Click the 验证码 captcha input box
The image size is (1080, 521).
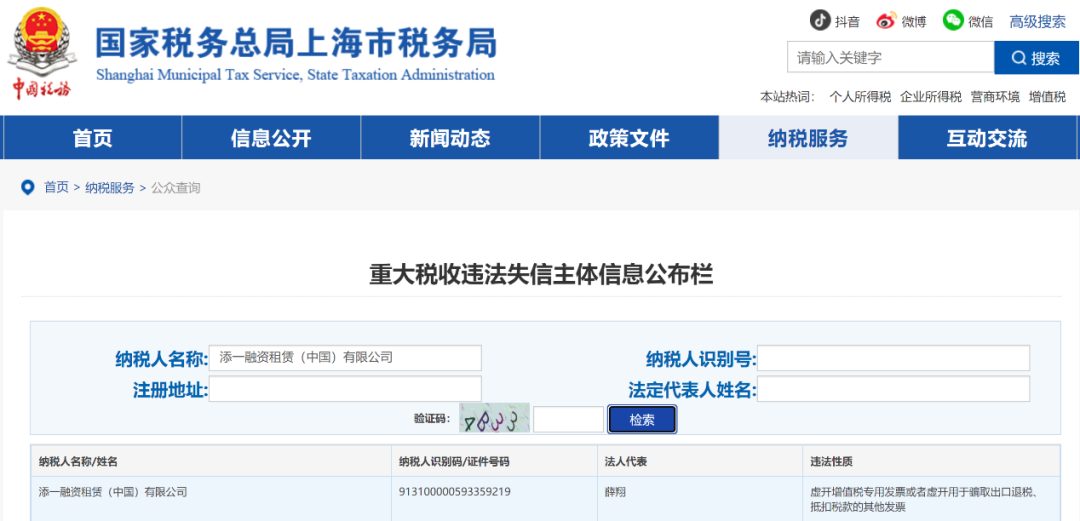(568, 420)
